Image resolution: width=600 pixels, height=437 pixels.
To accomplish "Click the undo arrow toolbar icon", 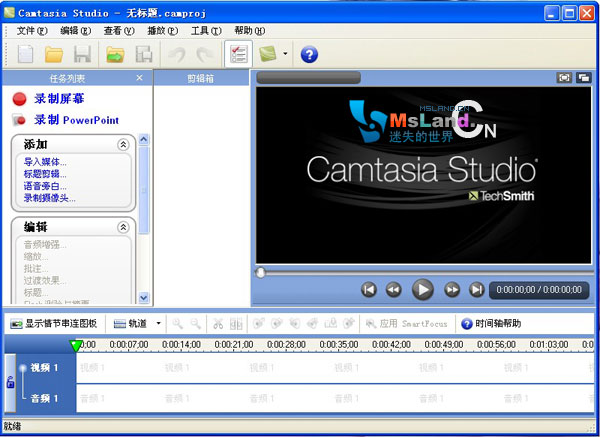I will coord(177,54).
